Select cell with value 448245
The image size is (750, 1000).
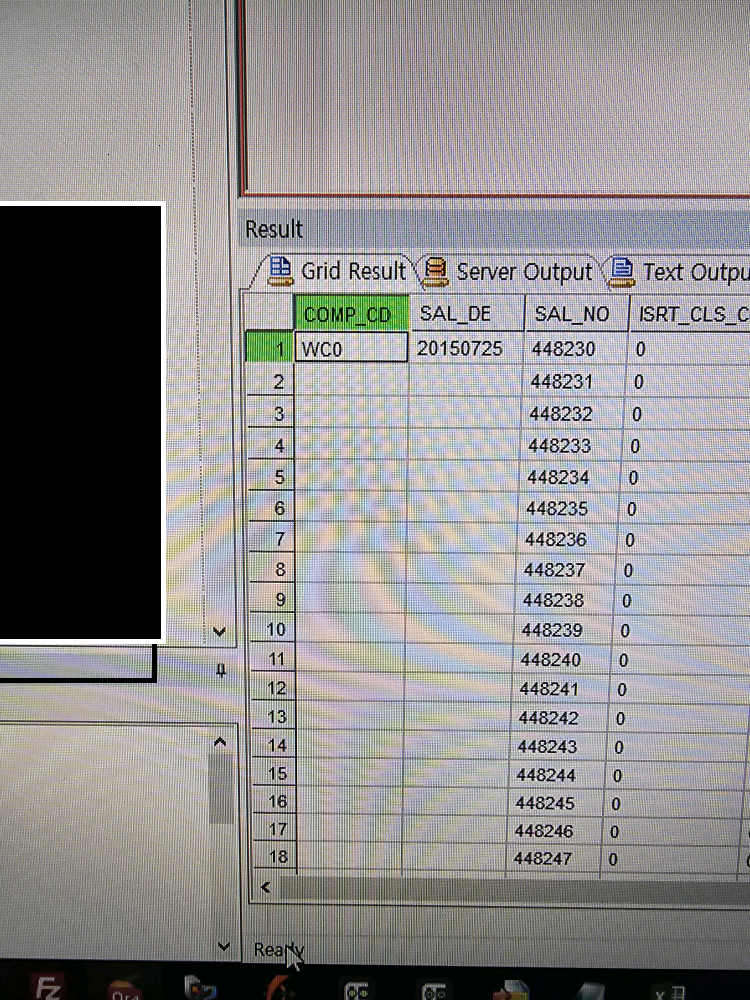[555, 803]
